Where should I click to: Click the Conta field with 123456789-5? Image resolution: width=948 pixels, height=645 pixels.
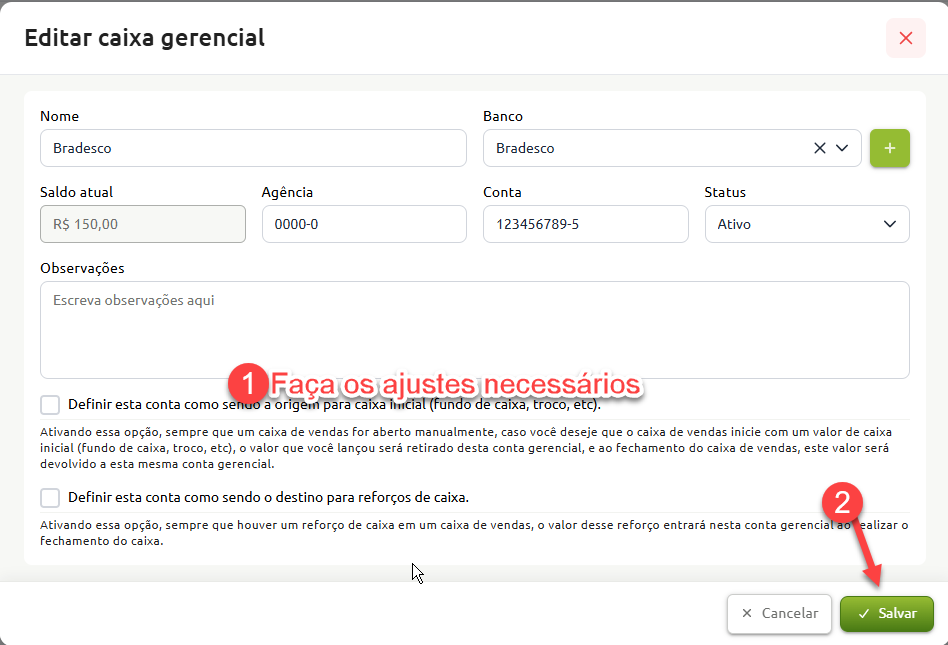585,224
